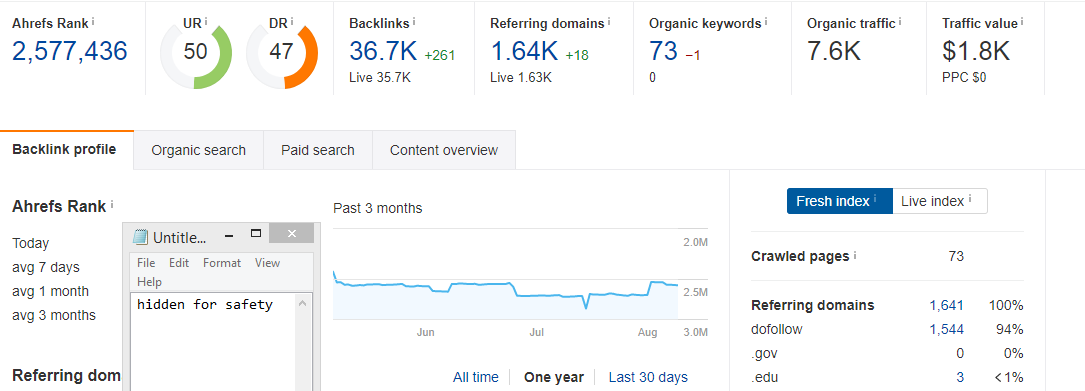The height and width of the screenshot is (391, 1085).
Task: Open Format menu in Notepad
Action: coord(222,263)
